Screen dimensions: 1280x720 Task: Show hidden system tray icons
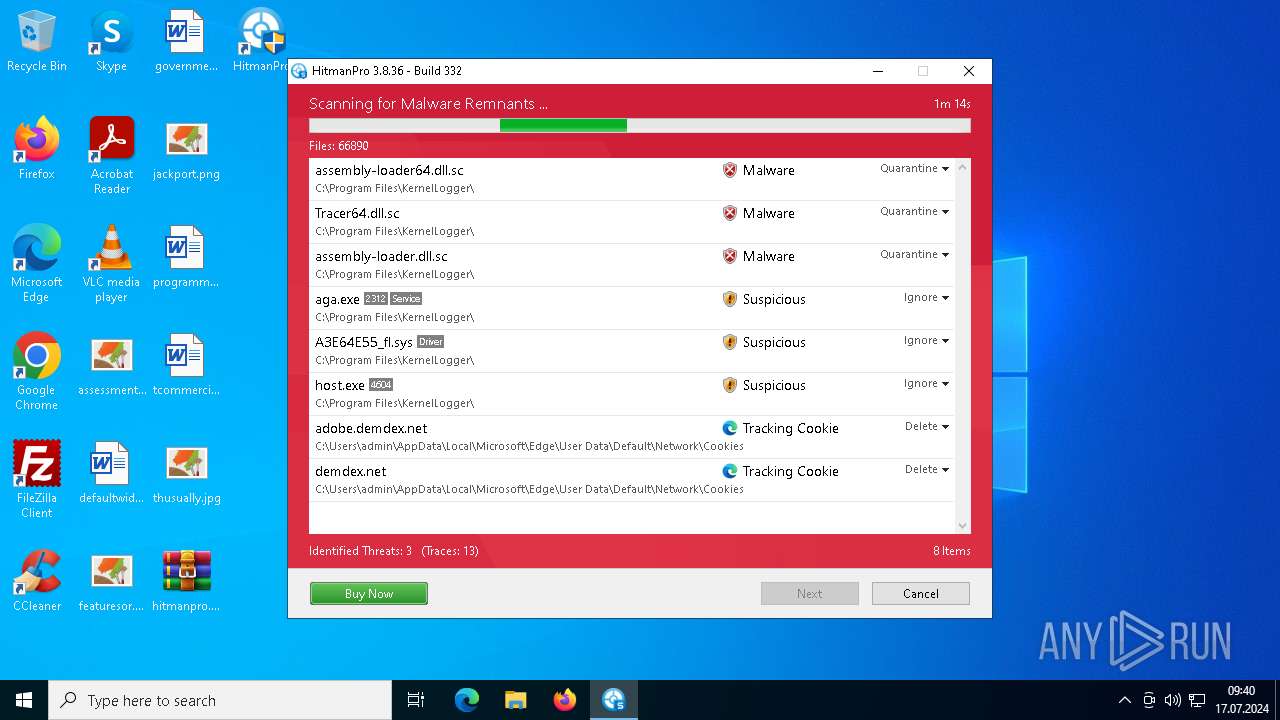pyautogui.click(x=1125, y=700)
